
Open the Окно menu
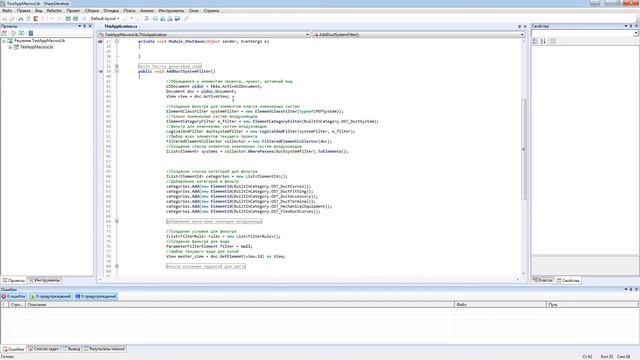(x=194, y=11)
